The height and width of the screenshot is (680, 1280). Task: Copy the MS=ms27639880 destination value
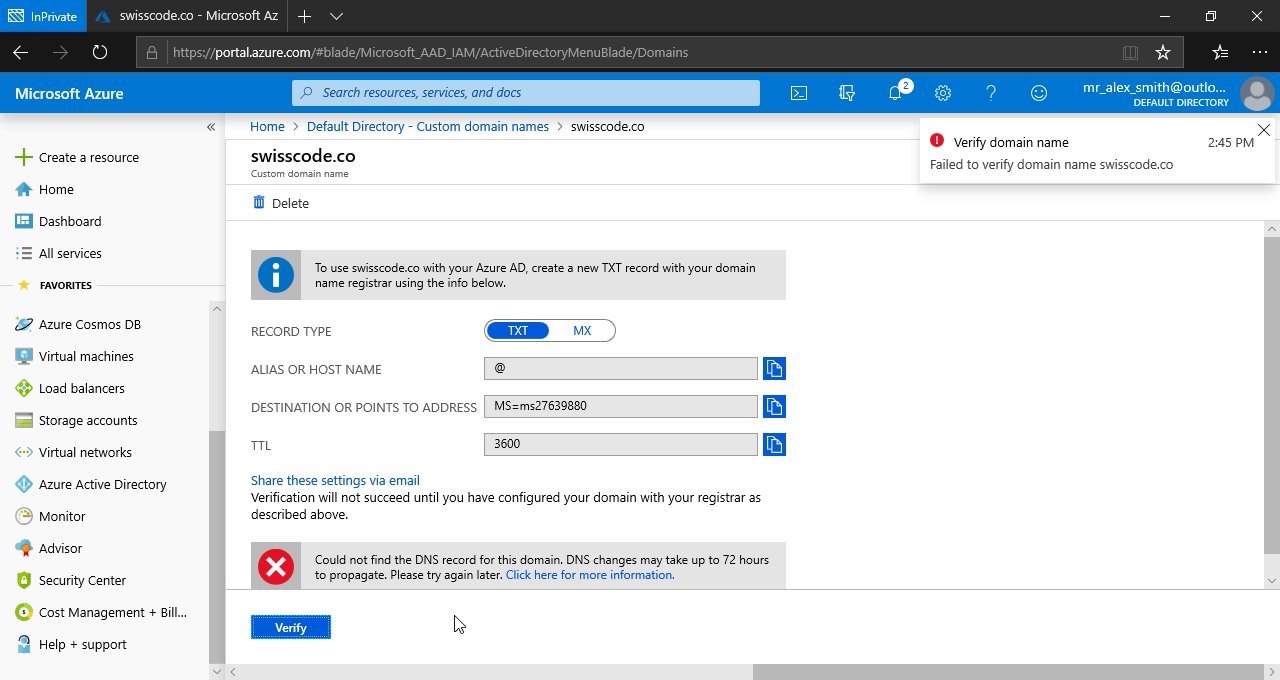coord(774,407)
